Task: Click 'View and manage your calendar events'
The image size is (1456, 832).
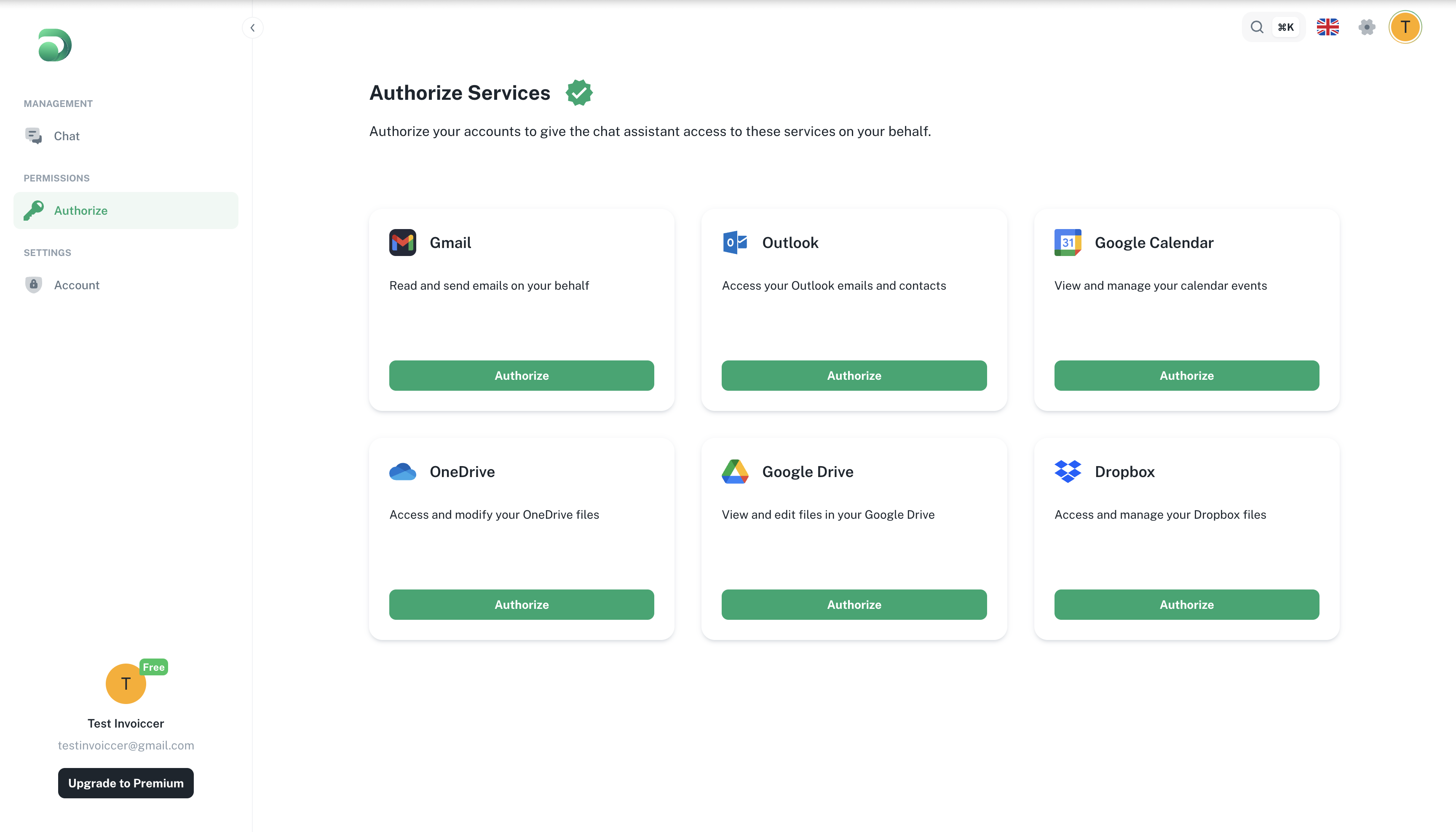Action: 1160,285
